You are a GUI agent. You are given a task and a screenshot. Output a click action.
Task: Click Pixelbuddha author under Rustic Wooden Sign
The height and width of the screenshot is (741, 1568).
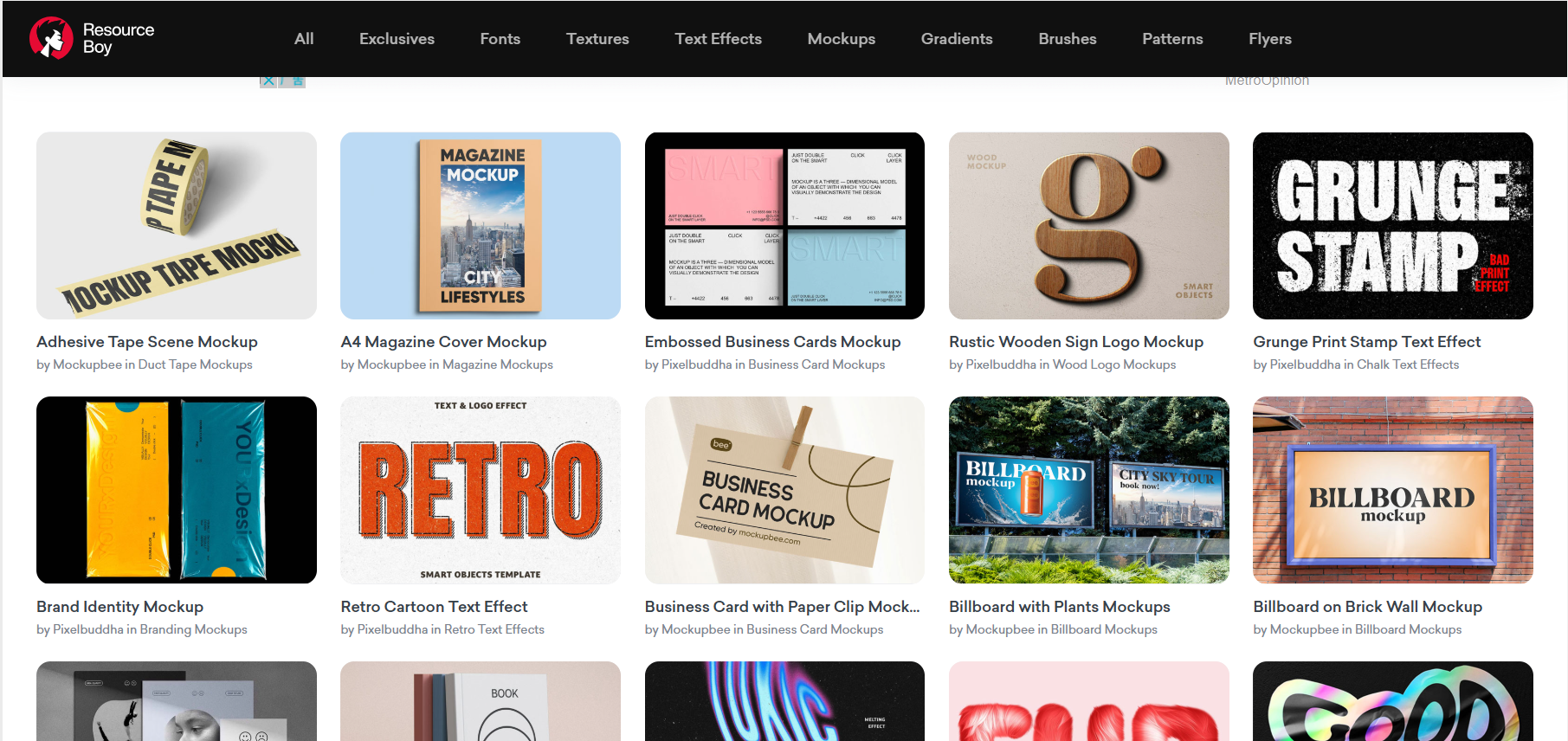[1001, 364]
